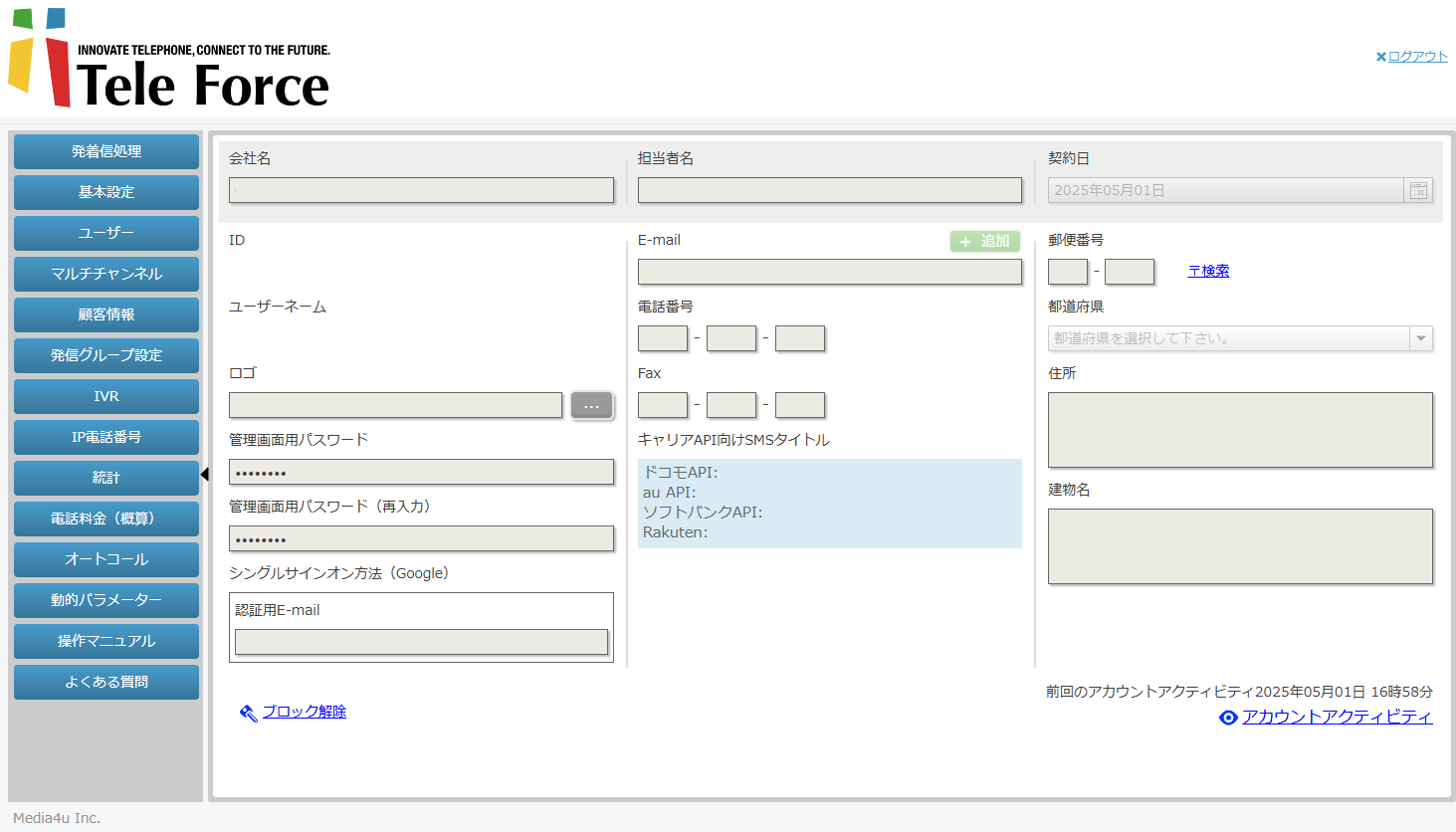Click the X icon beside ログアウト
The width and height of the screenshot is (1456, 832).
click(1380, 57)
